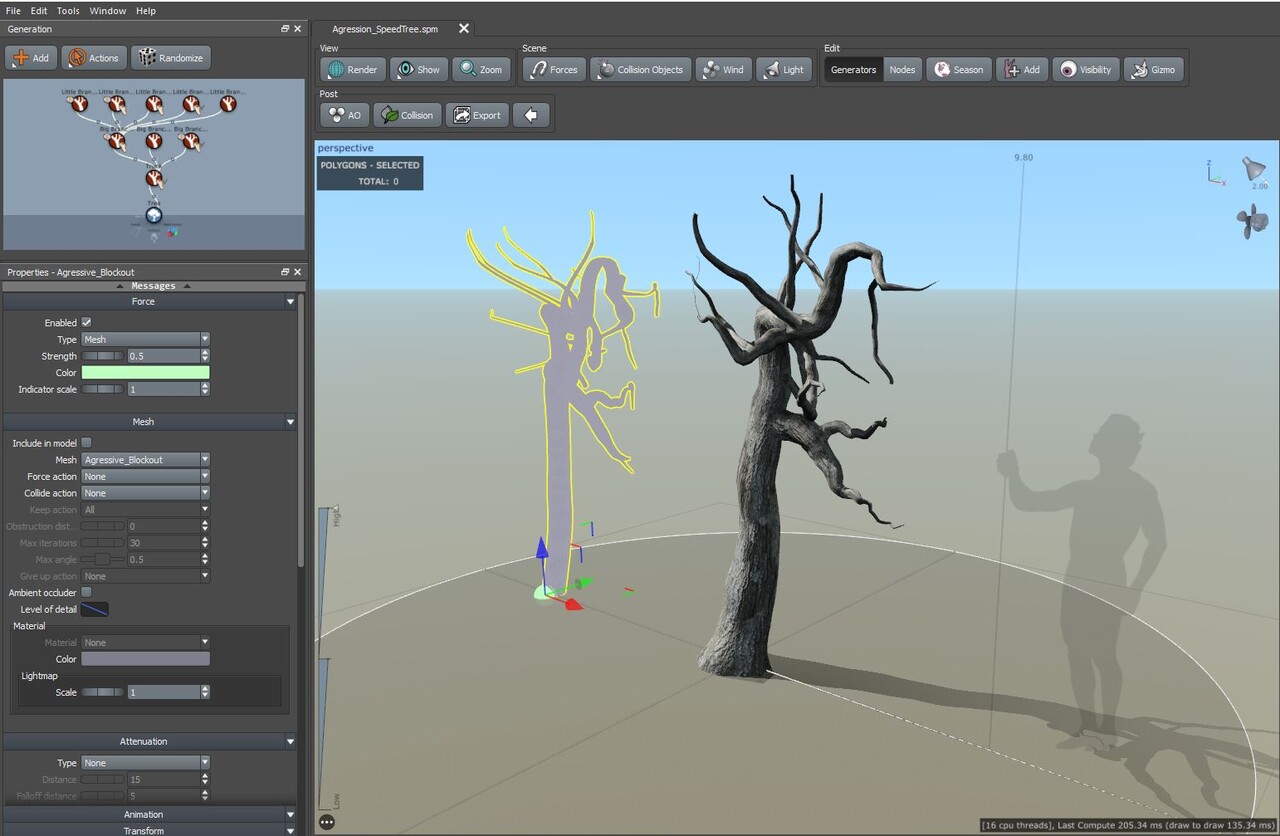
Task: Float the Generation panel
Action: pyautogui.click(x=285, y=29)
